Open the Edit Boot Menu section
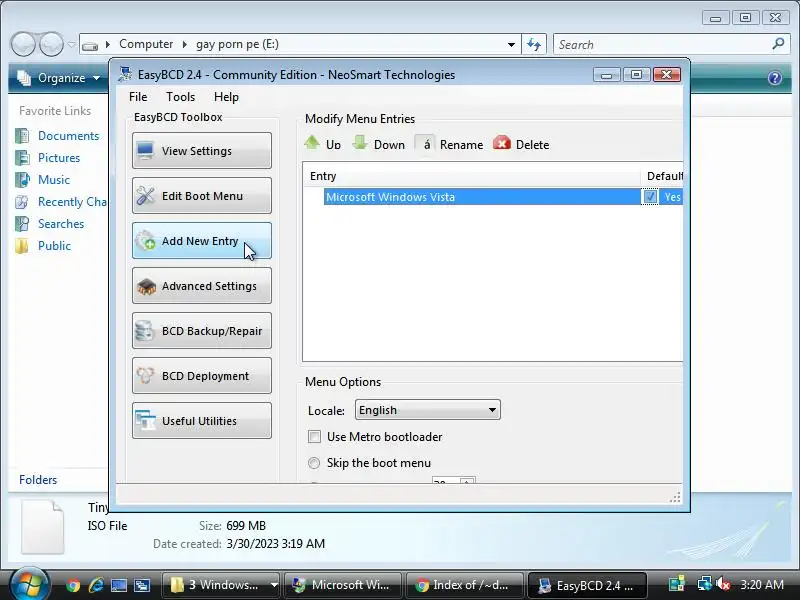The height and width of the screenshot is (600, 800). (202, 195)
